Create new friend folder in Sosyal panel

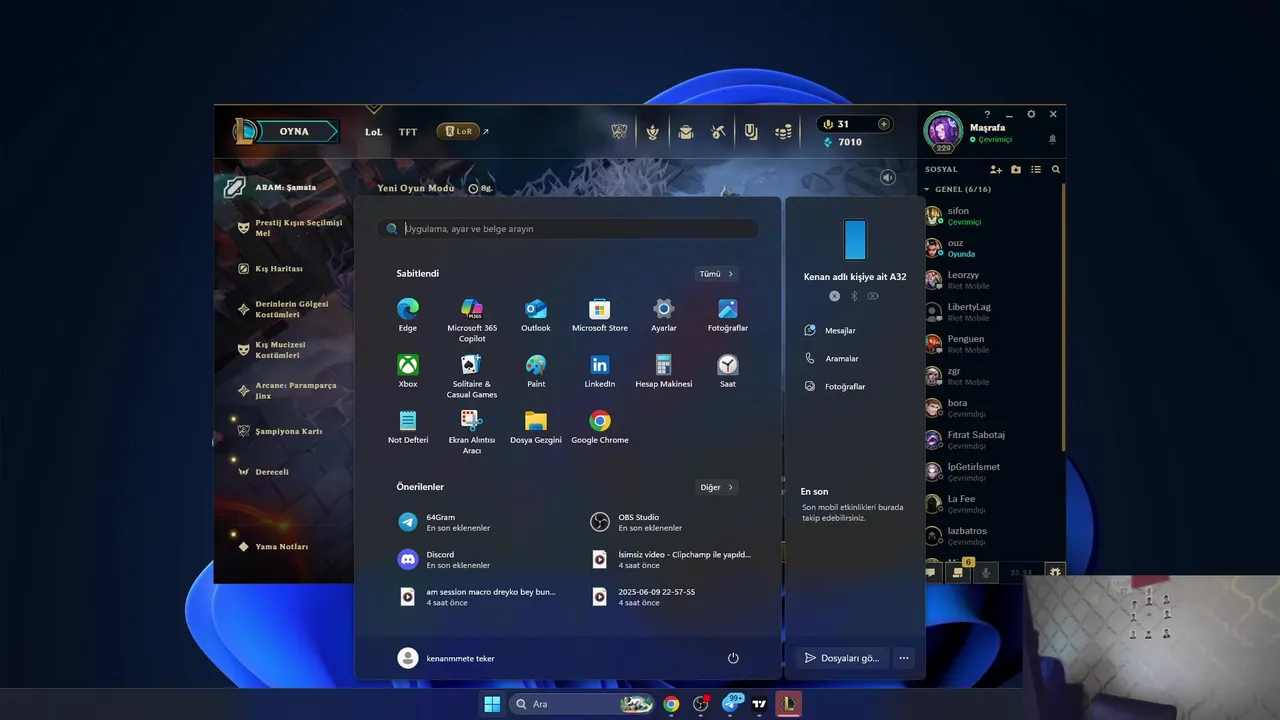tap(1016, 170)
